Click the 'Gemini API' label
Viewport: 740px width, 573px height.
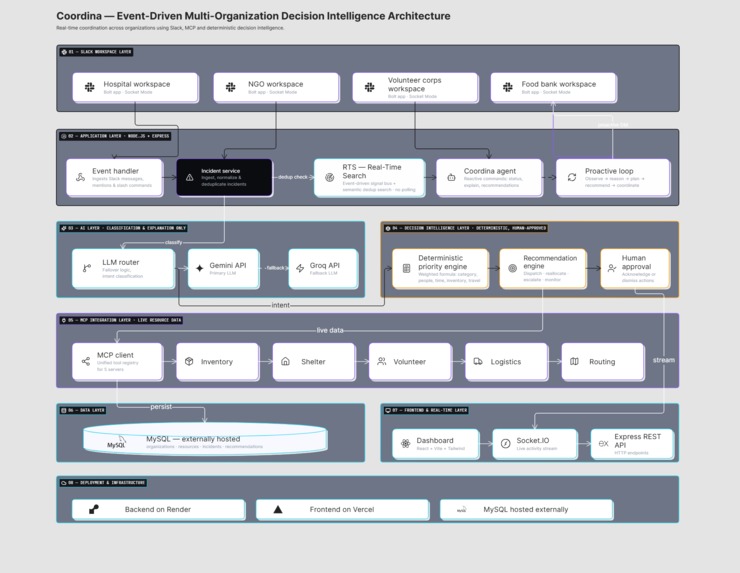click(x=228, y=265)
